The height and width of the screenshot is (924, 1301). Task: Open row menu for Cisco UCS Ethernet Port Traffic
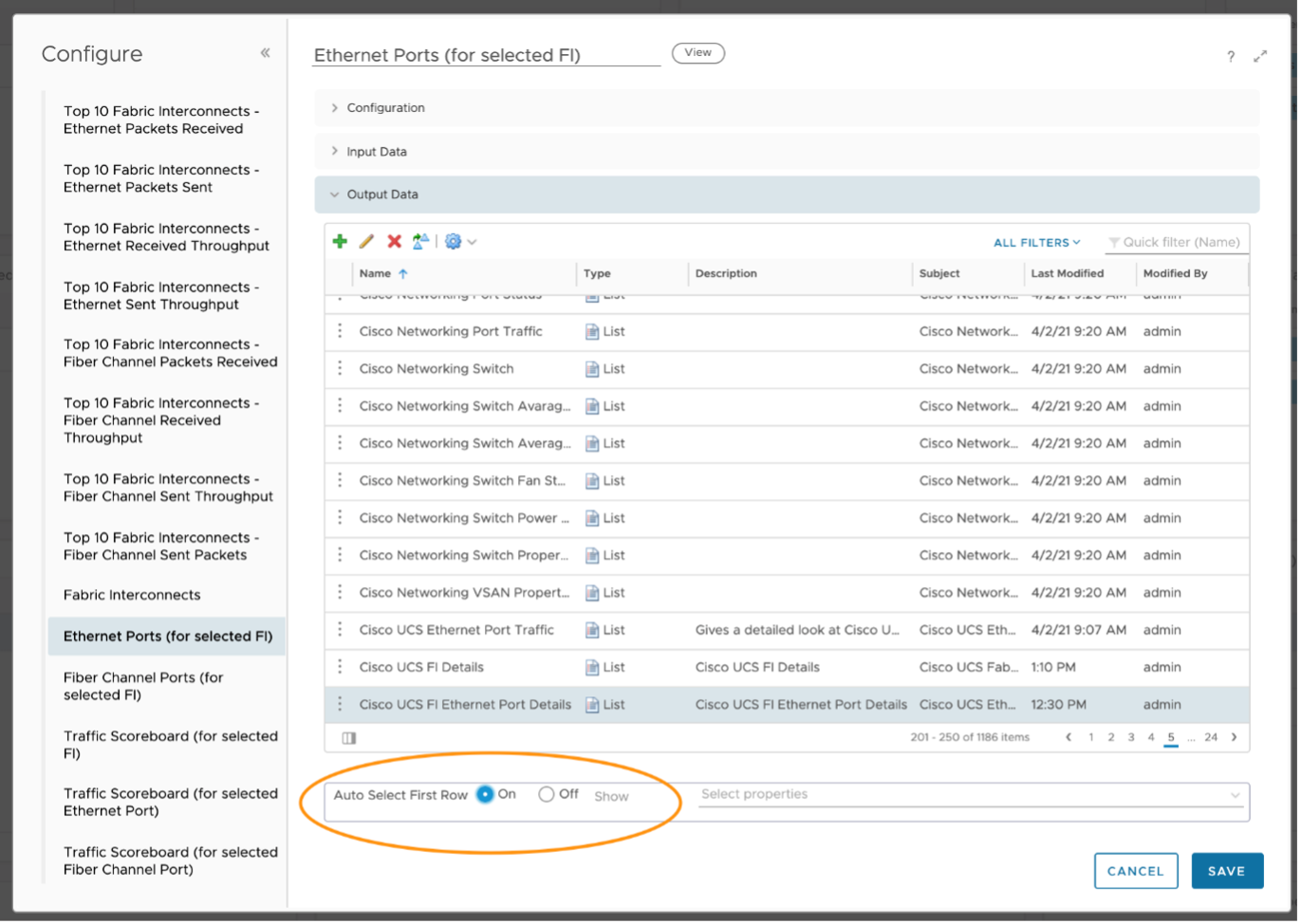340,630
